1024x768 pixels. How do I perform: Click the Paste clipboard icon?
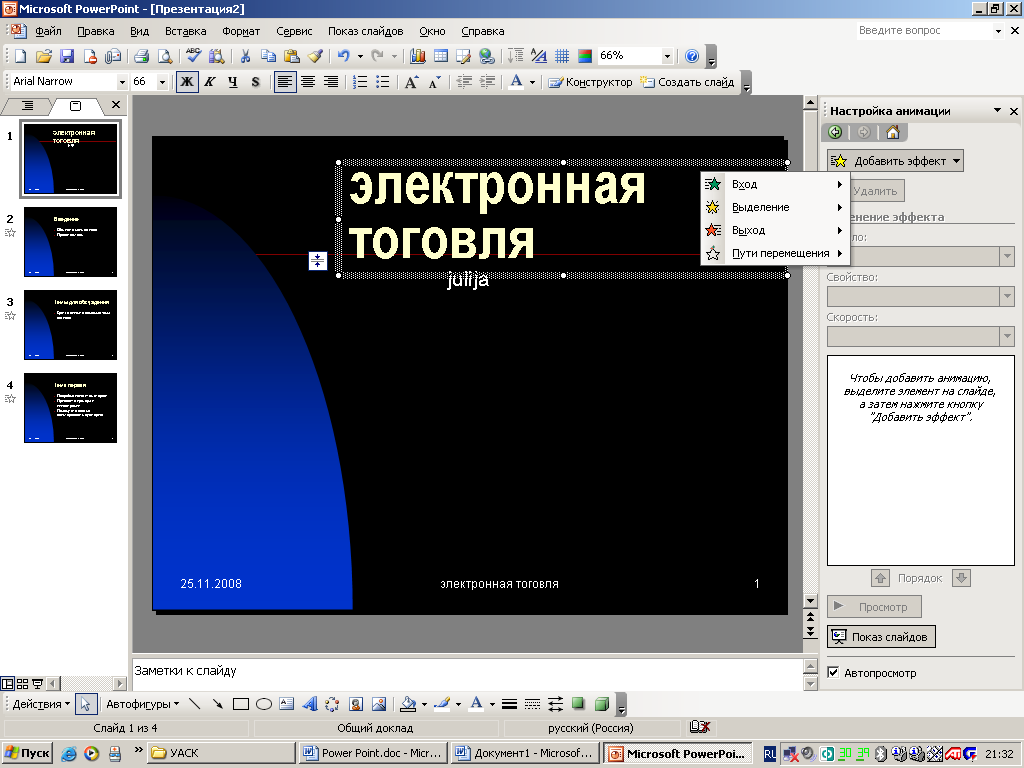click(291, 56)
